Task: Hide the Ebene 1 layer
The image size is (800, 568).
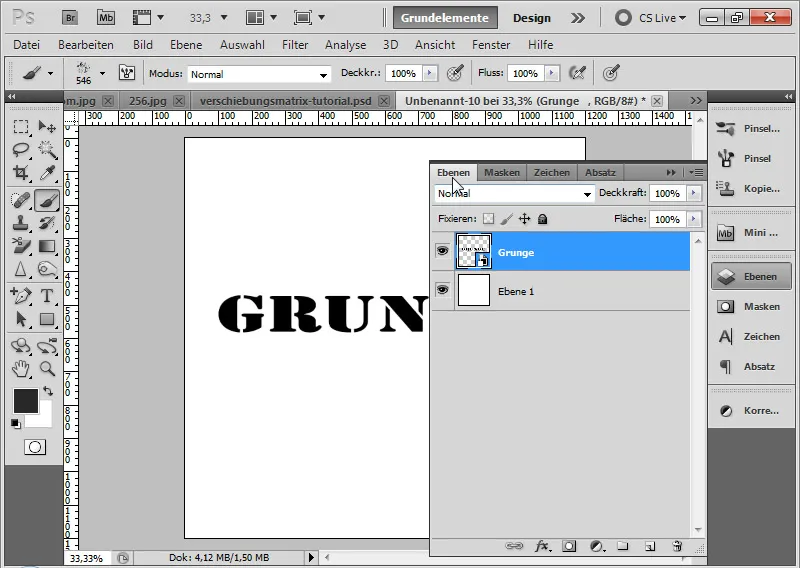Action: (442, 290)
